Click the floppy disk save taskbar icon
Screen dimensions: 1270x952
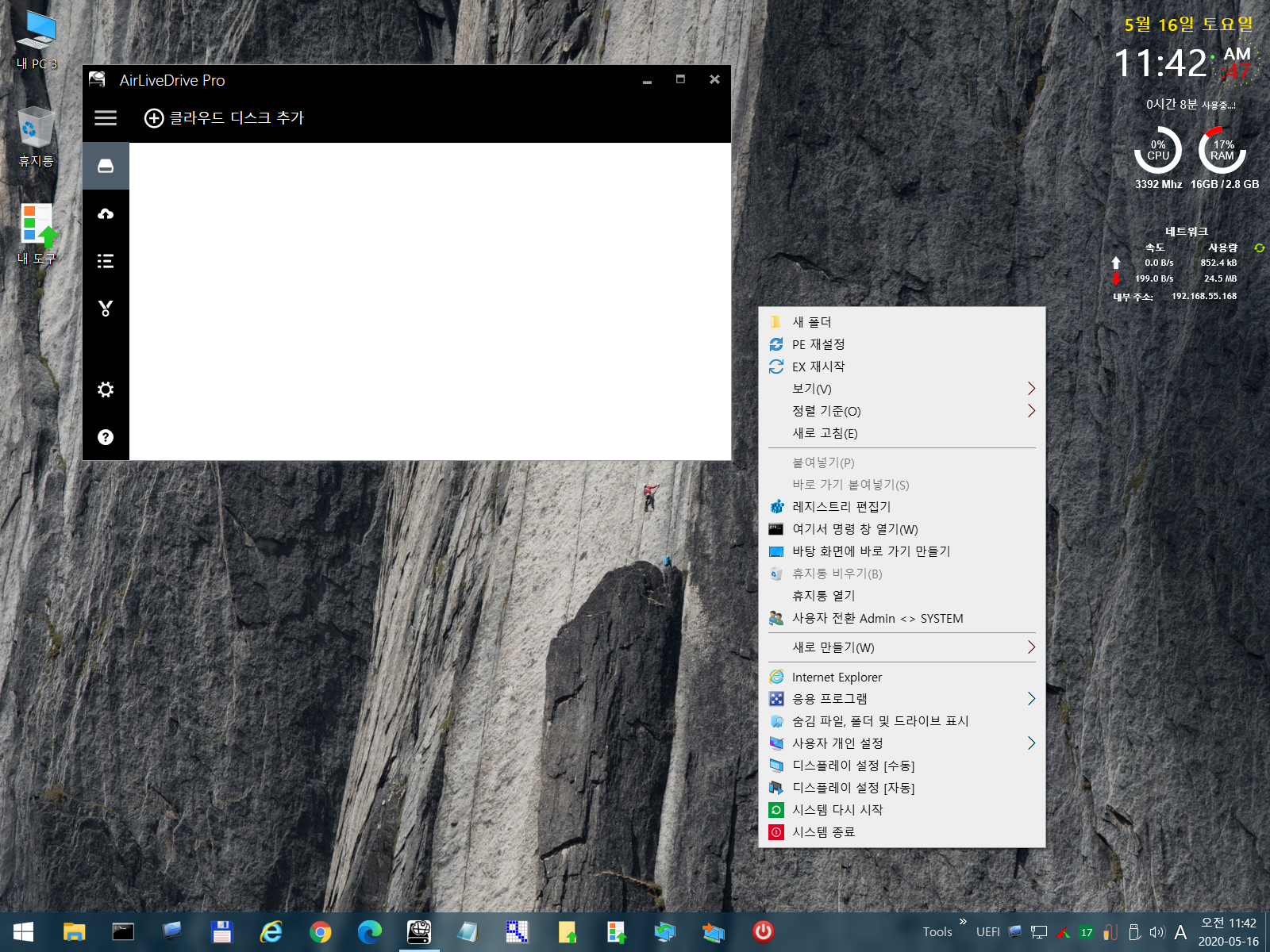pos(221,932)
